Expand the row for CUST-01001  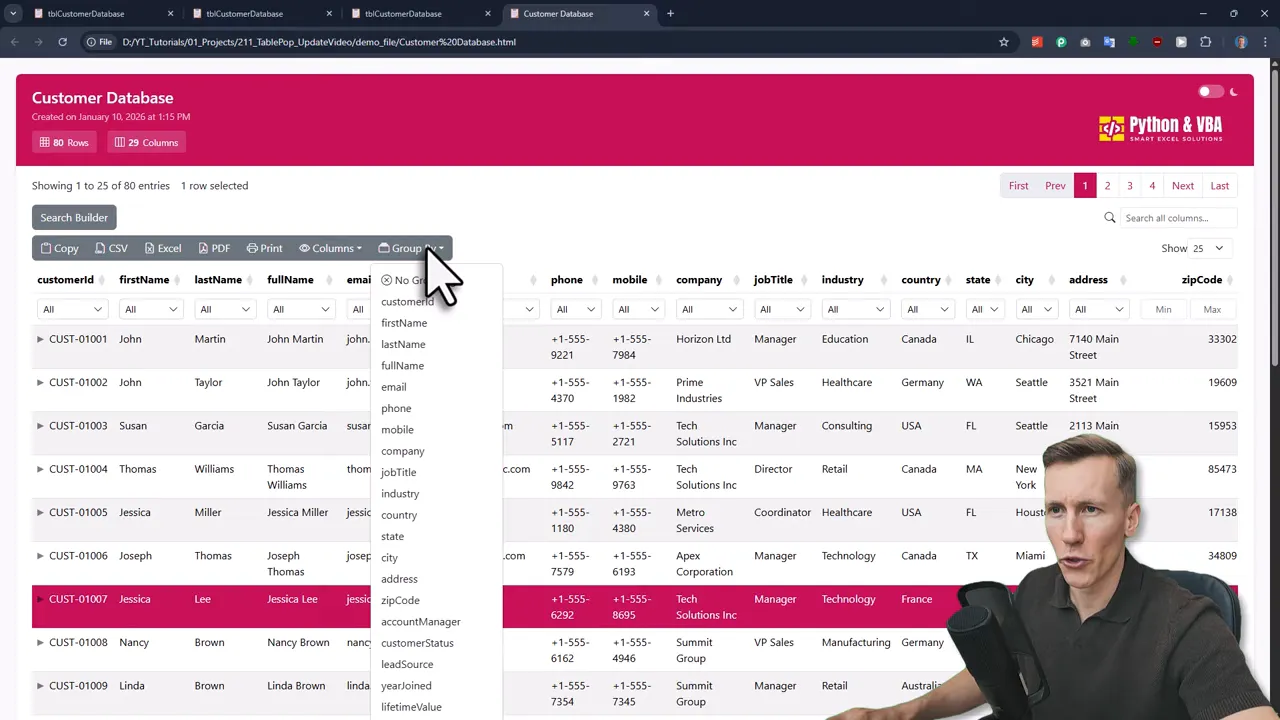click(x=40, y=339)
